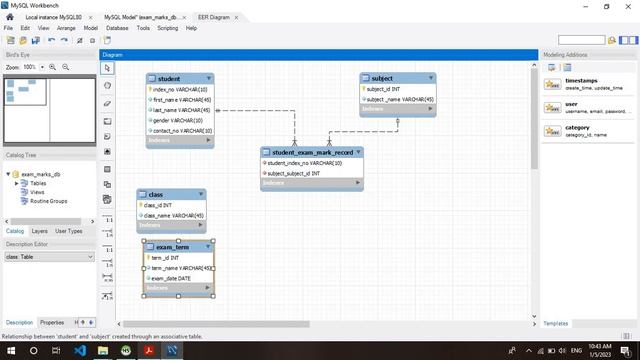Viewport: 640px width, 360px height.
Task: Select the place new table tool
Action: coord(107,169)
